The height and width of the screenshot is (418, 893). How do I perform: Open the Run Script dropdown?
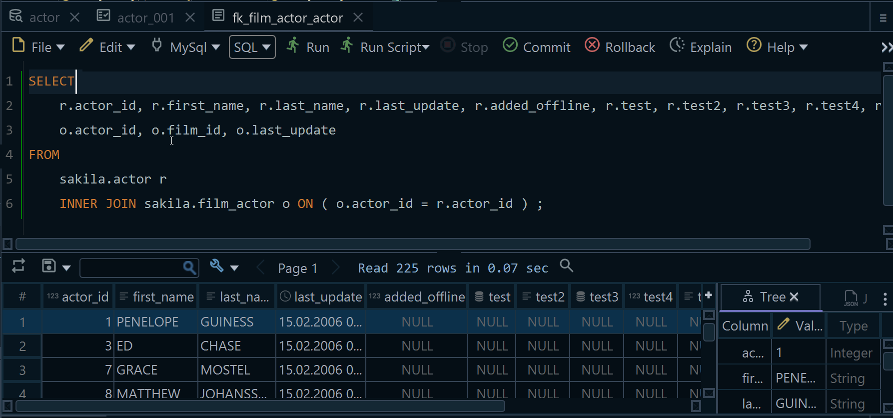[385, 47]
